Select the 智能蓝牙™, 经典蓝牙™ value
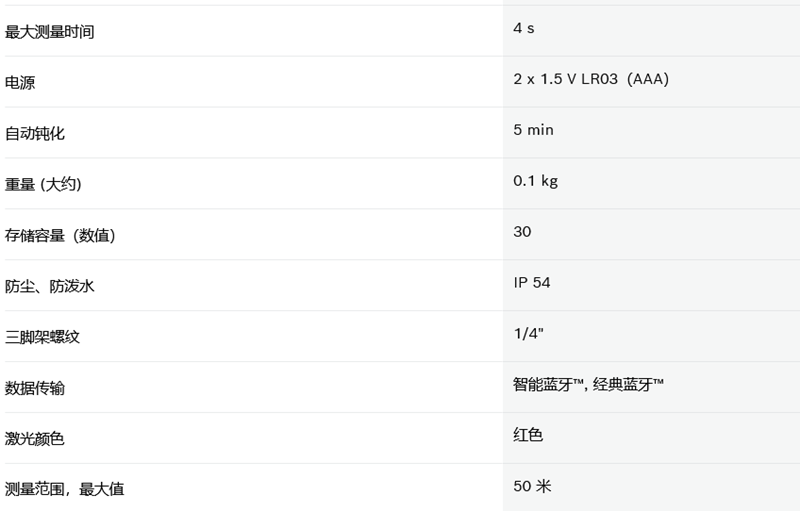800x511 pixels. [589, 384]
